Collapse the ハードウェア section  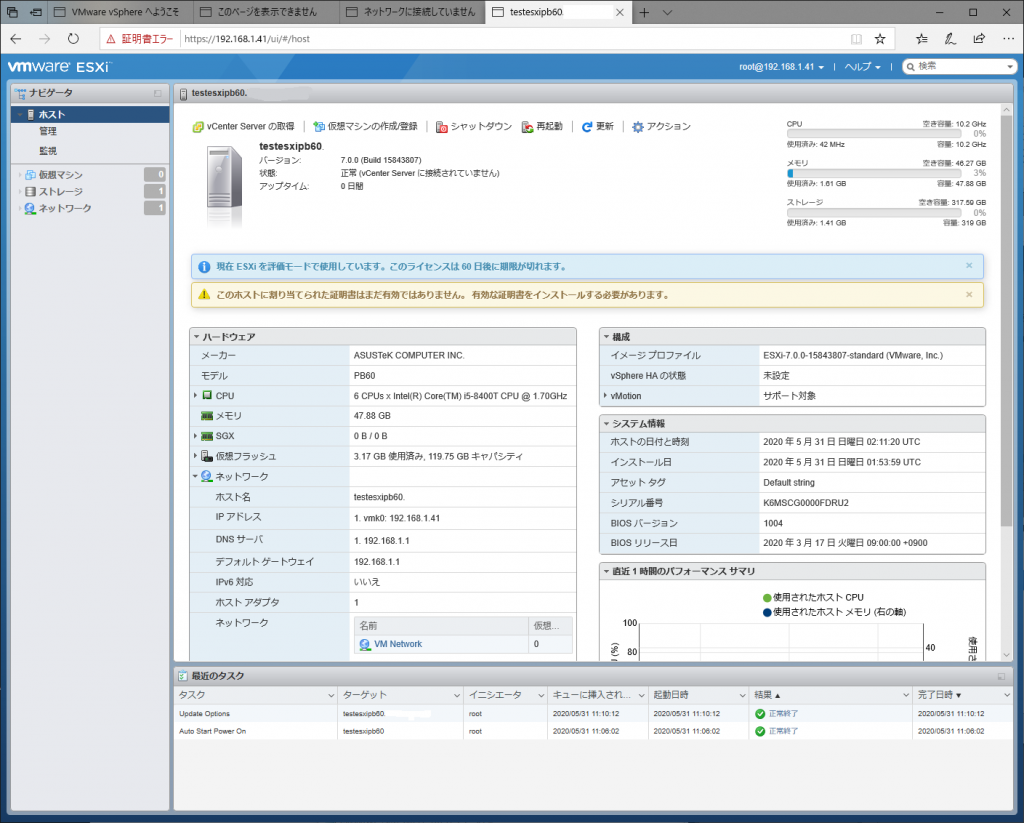[x=196, y=337]
